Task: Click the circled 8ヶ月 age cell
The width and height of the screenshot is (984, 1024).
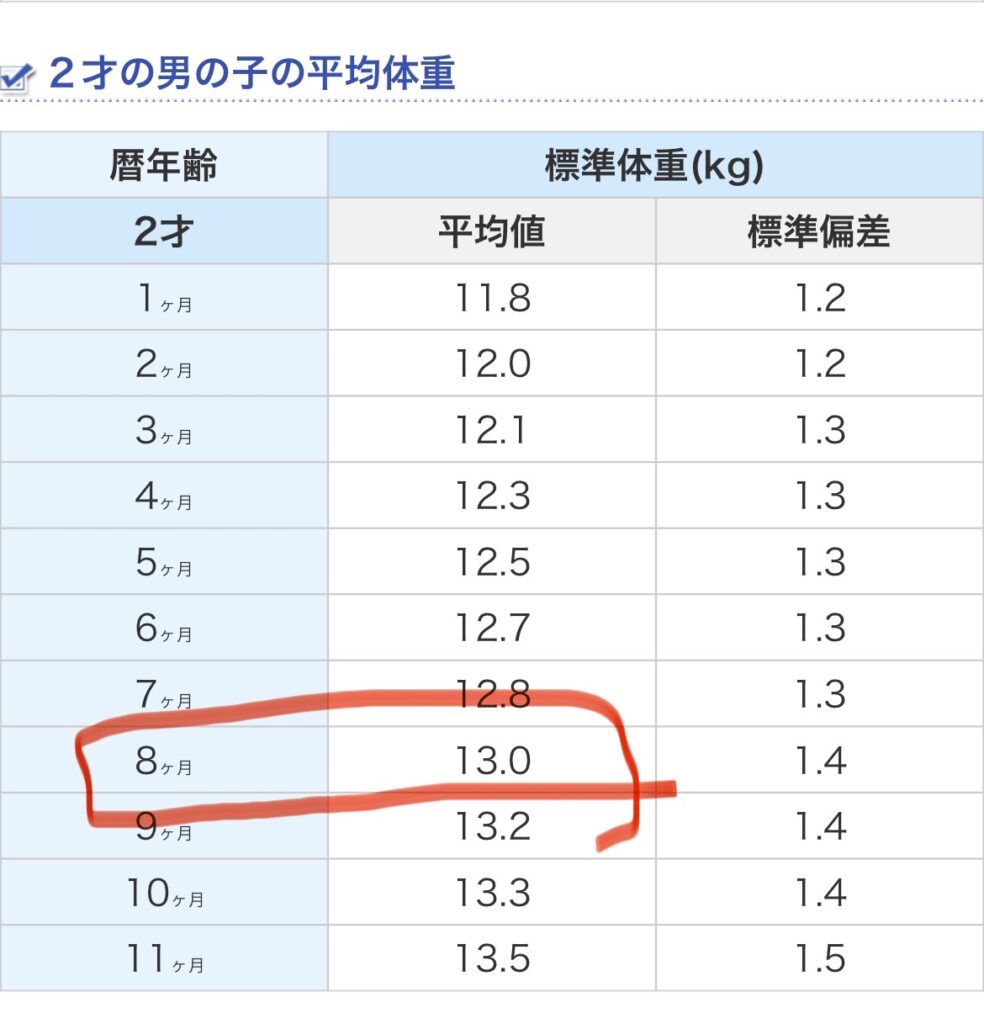Action: (x=164, y=760)
